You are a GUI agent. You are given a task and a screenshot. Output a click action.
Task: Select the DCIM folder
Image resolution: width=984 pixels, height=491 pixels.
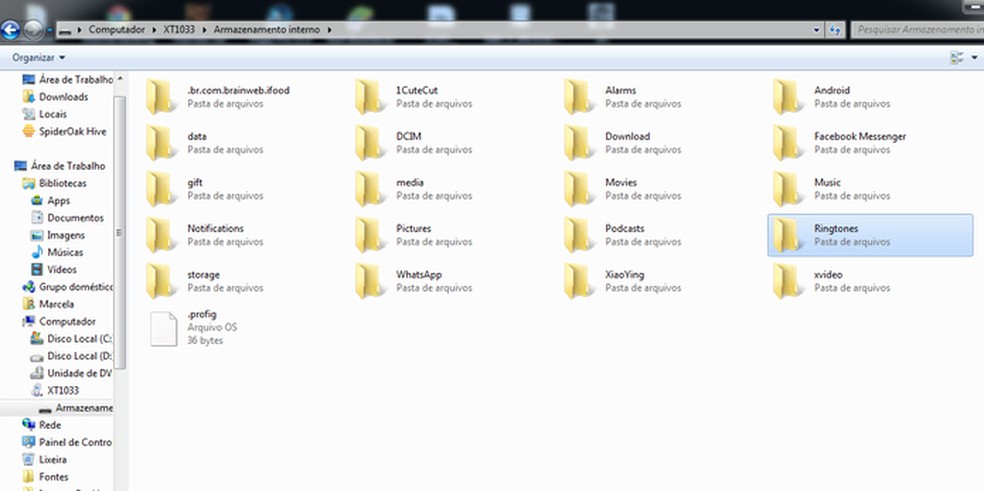[x=414, y=143]
